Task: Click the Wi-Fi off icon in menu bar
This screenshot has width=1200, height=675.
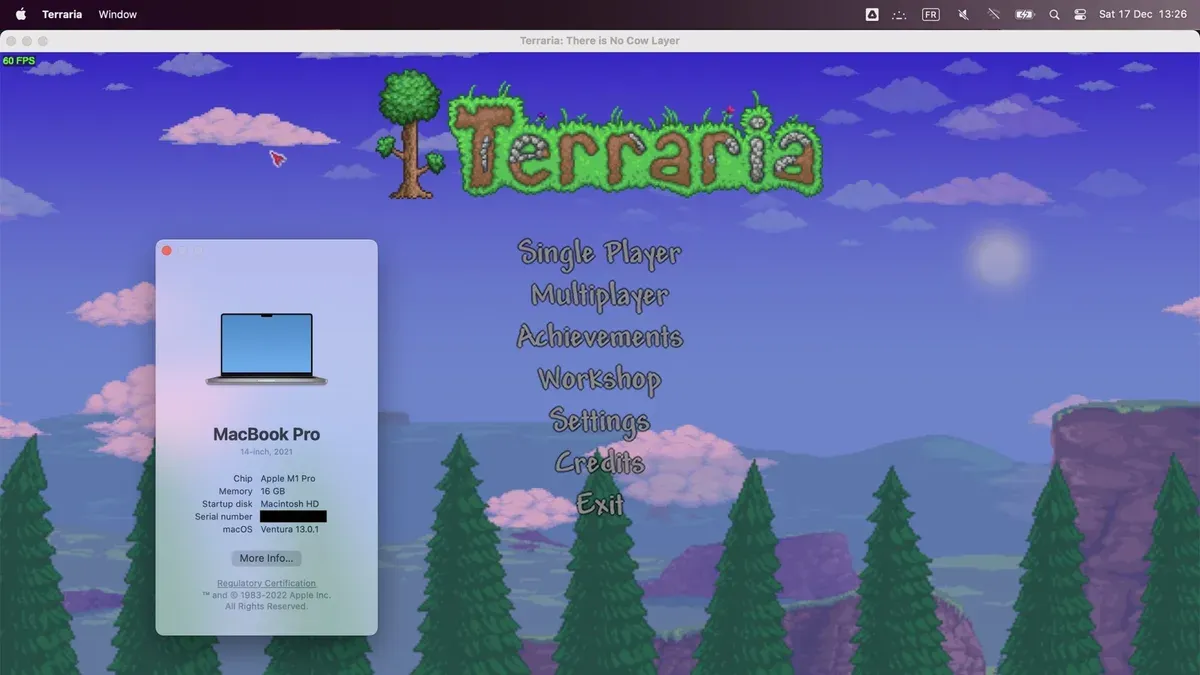Action: tap(993, 15)
